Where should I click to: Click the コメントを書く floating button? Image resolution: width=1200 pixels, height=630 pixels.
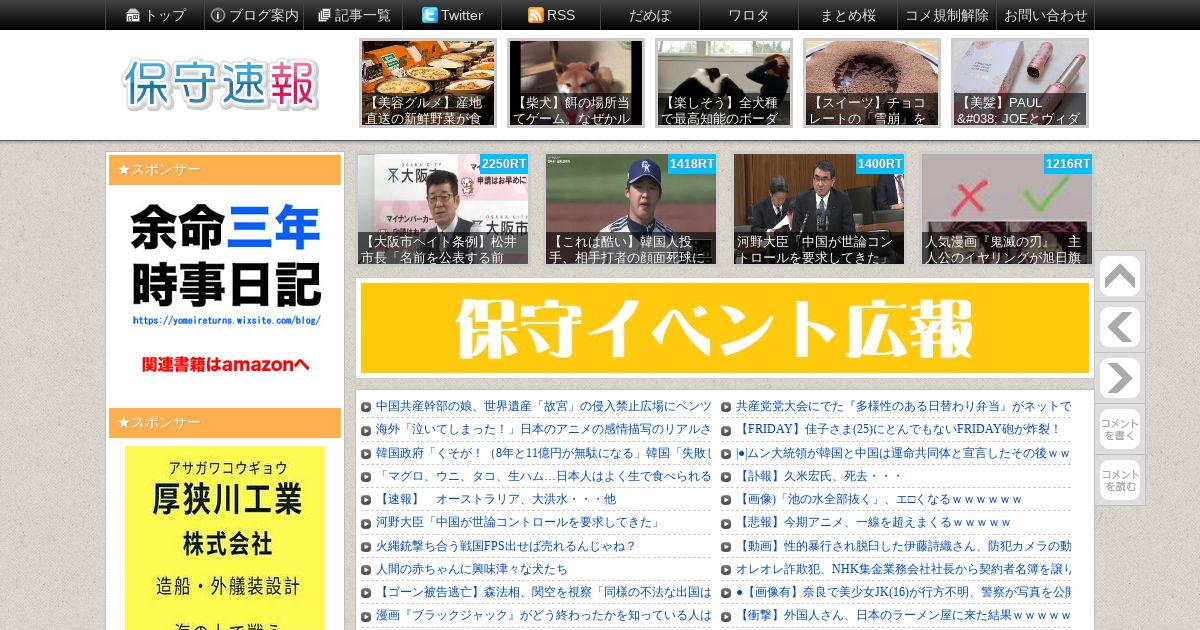tap(1120, 429)
